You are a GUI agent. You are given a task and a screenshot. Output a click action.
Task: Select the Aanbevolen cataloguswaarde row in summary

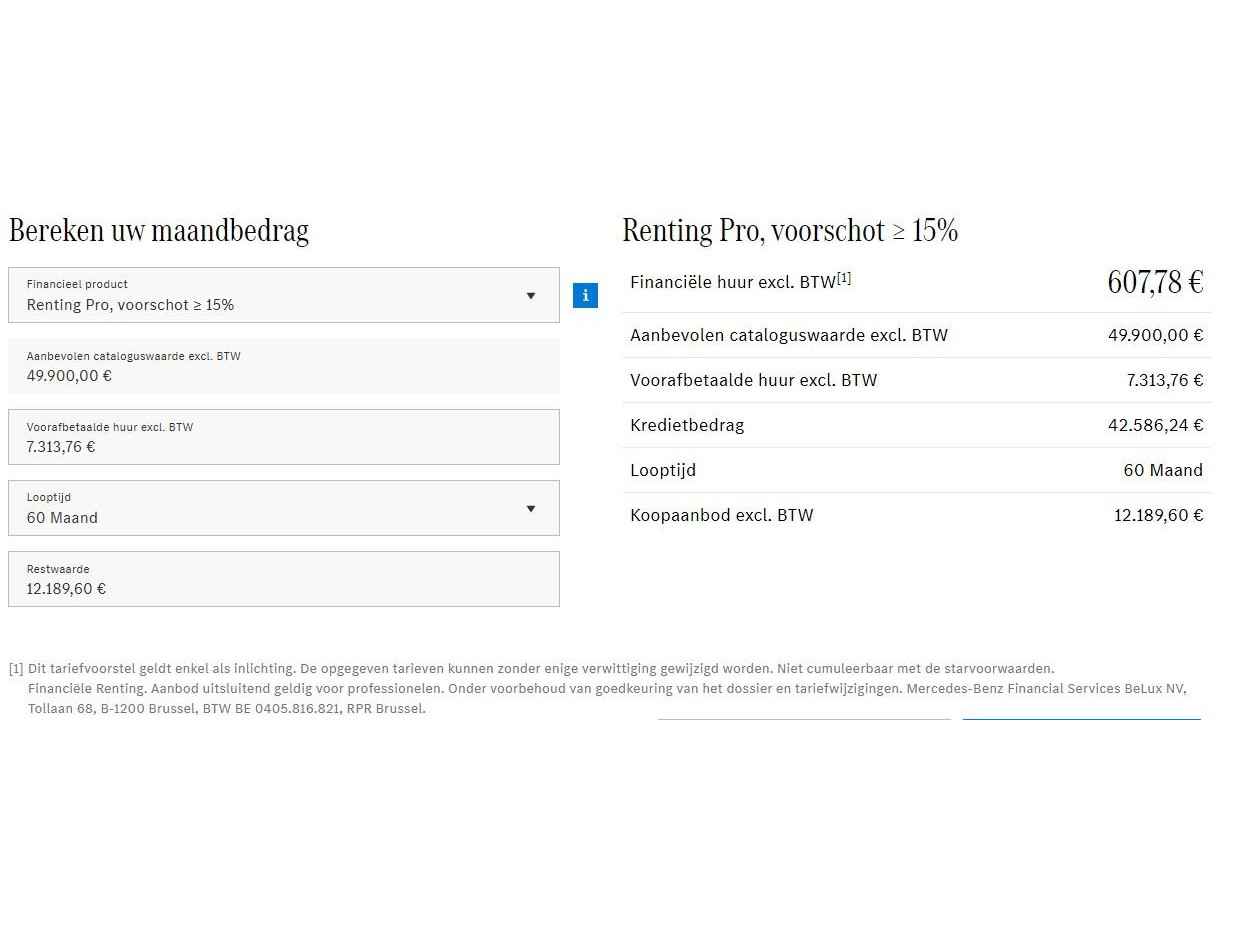[916, 335]
